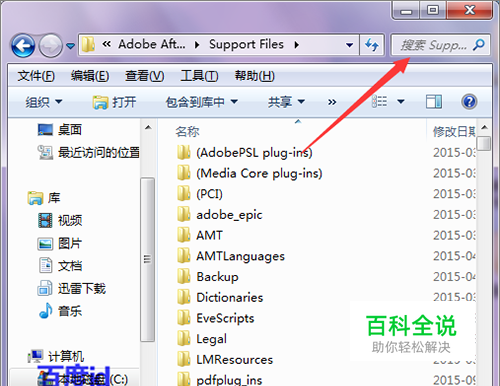Click folder icon of (PCI)
This screenshot has width=500, height=386.
coord(184,194)
